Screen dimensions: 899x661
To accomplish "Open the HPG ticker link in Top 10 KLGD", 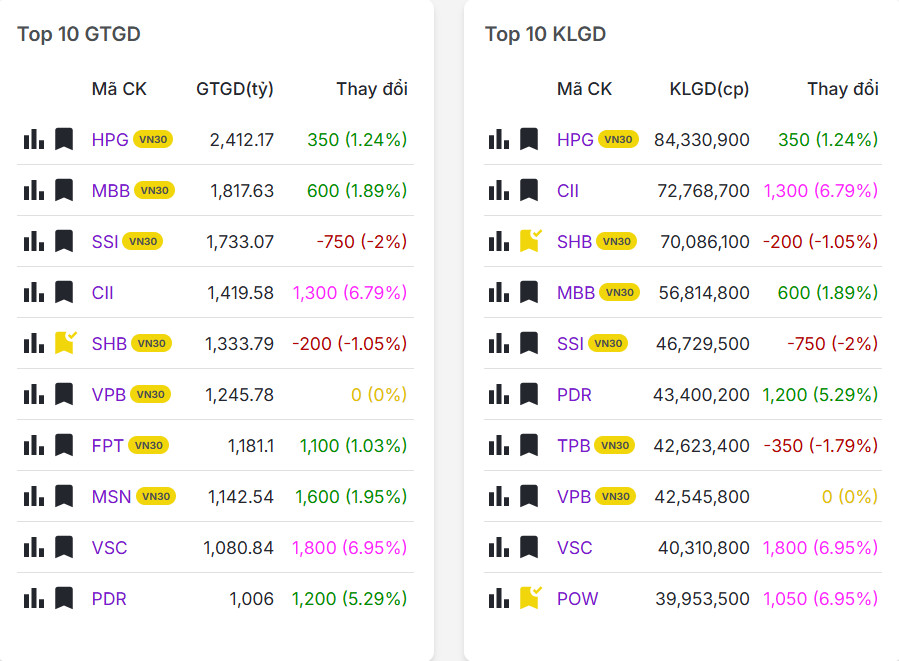I will pos(575,139).
